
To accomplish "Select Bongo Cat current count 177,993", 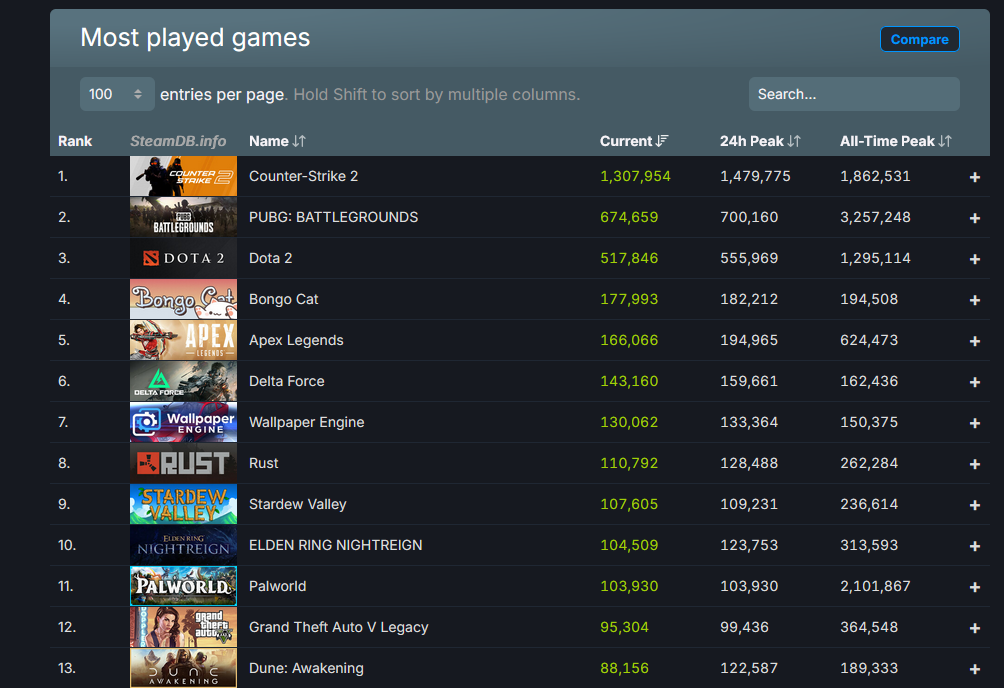I will coord(629,299).
